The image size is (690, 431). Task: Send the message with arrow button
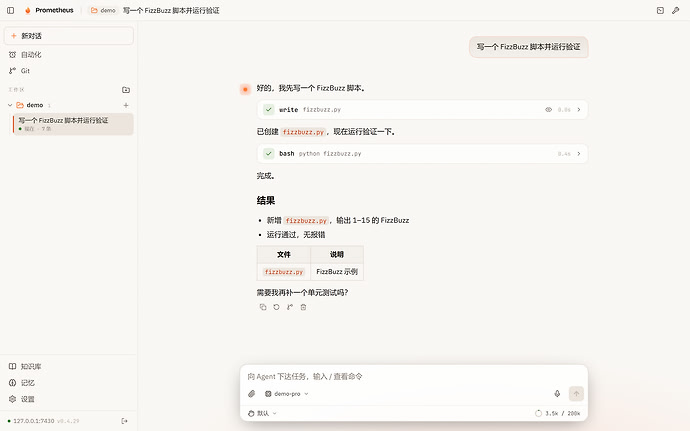coord(576,394)
